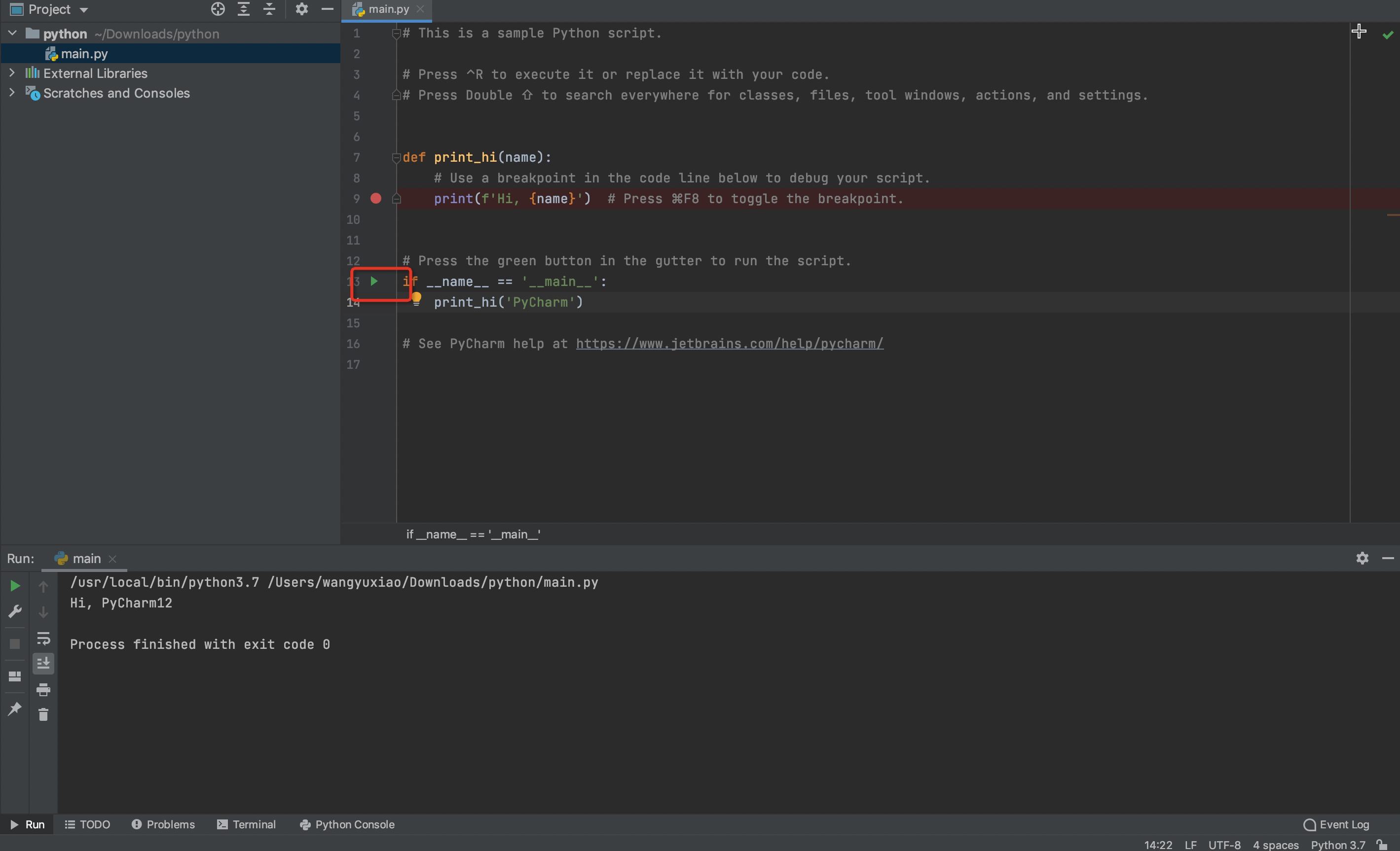Screen dimensions: 1400x851
Task: Toggle the red breakpoint on line 9
Action: pyautogui.click(x=375, y=198)
